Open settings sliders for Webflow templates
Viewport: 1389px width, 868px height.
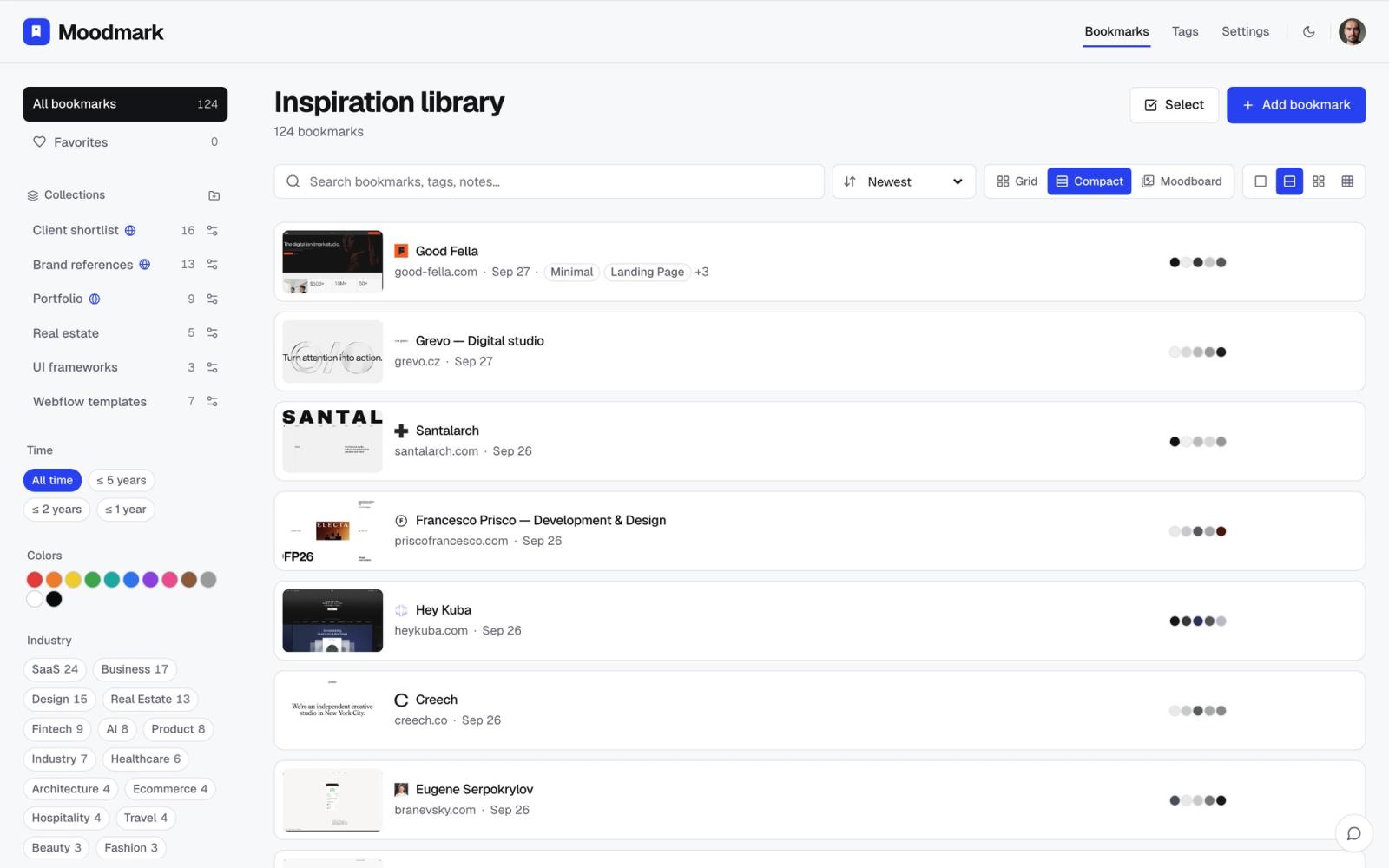coord(212,402)
